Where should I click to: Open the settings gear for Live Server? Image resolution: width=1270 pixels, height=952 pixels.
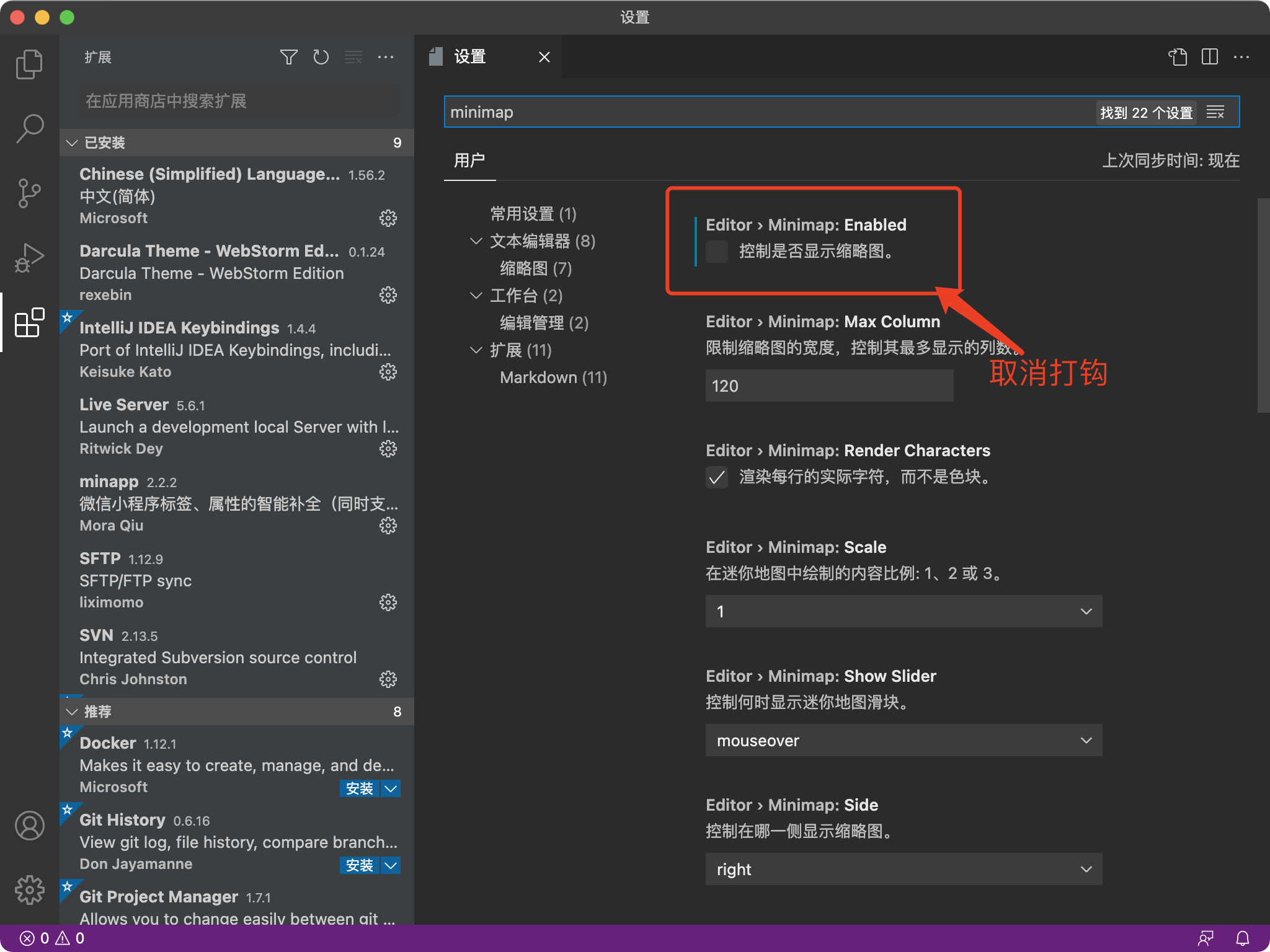pos(388,449)
